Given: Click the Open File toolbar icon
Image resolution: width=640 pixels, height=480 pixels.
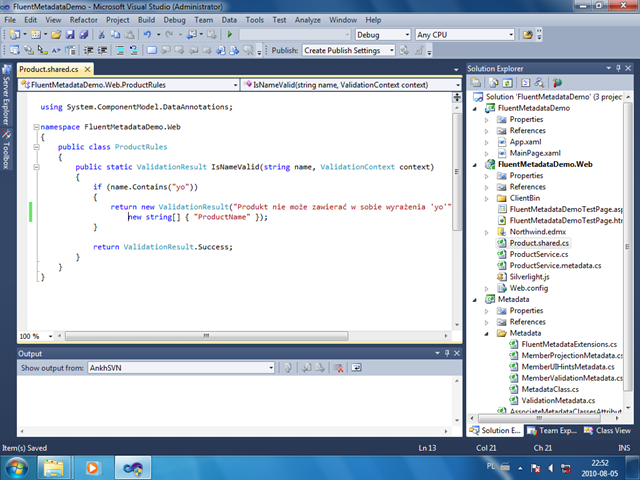Looking at the screenshot, I should 56,35.
